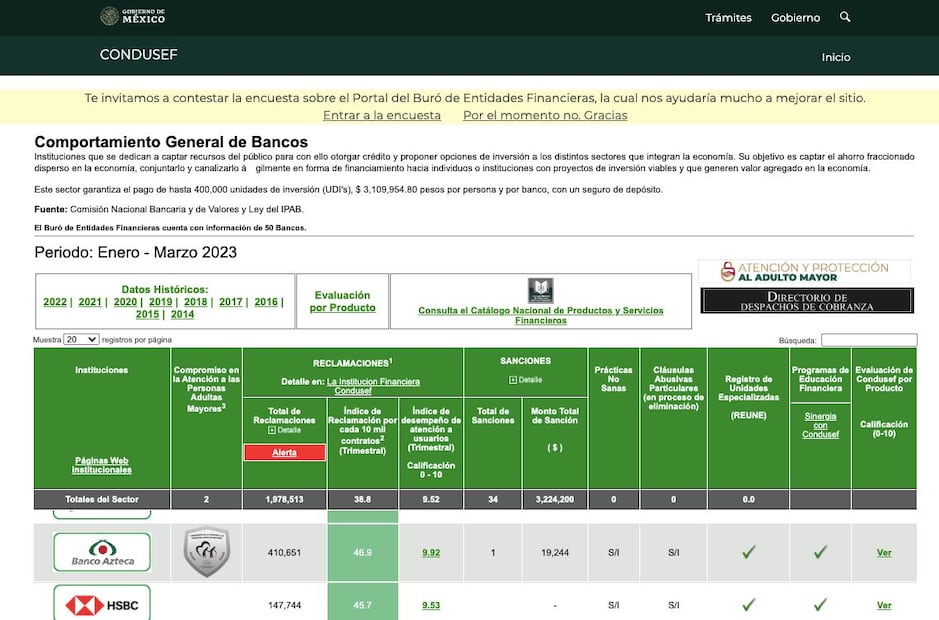Open Atención y Protección al Adulto Mayor banner

click(804, 271)
